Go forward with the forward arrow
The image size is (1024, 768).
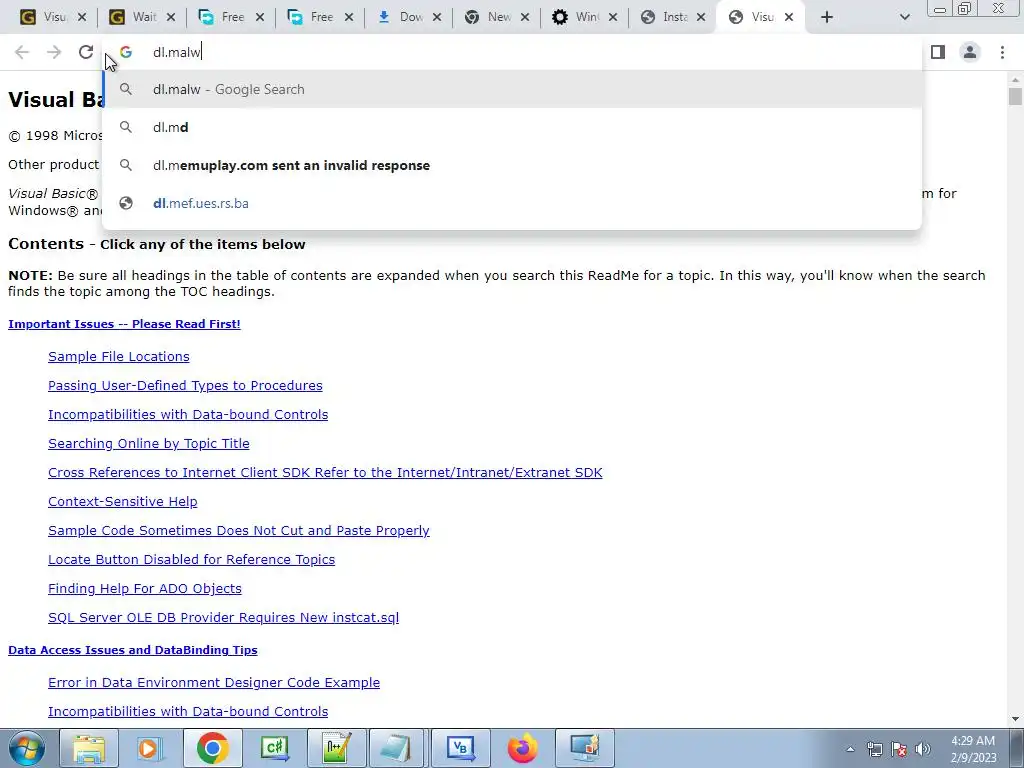click(x=54, y=52)
